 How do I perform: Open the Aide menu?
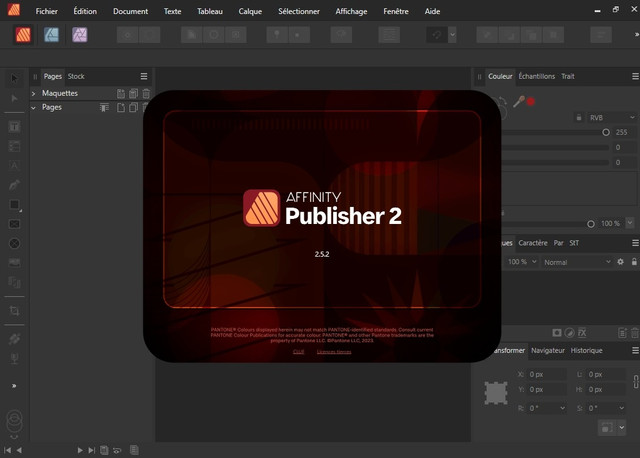432,11
